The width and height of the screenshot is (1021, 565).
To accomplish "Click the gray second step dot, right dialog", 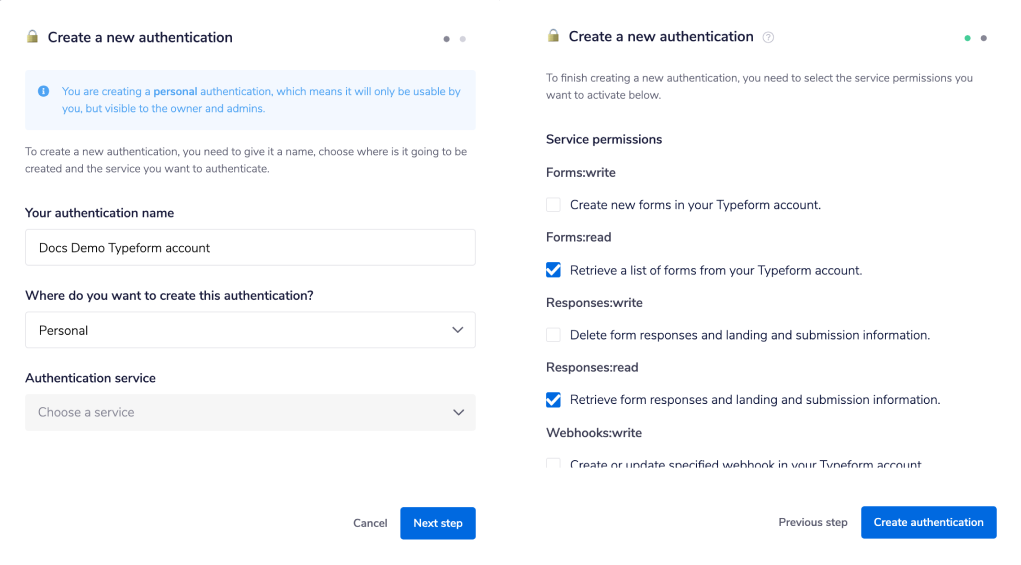I will [x=984, y=38].
